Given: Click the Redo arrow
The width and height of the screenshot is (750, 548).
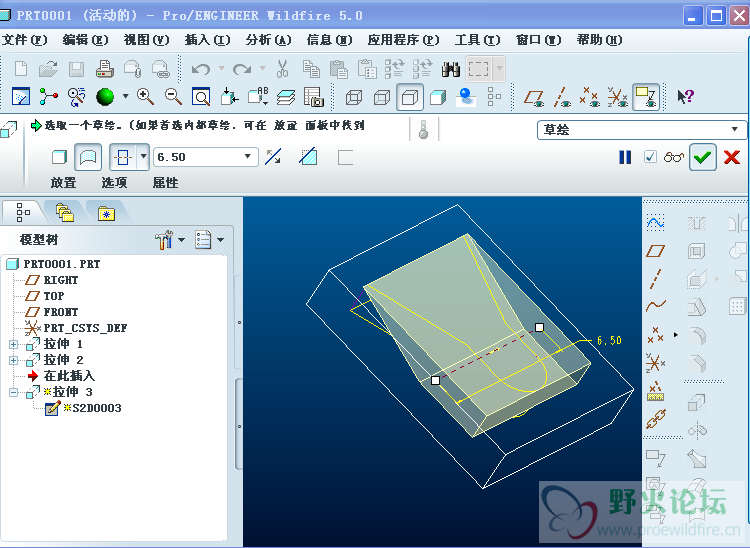Looking at the screenshot, I should [x=242, y=69].
